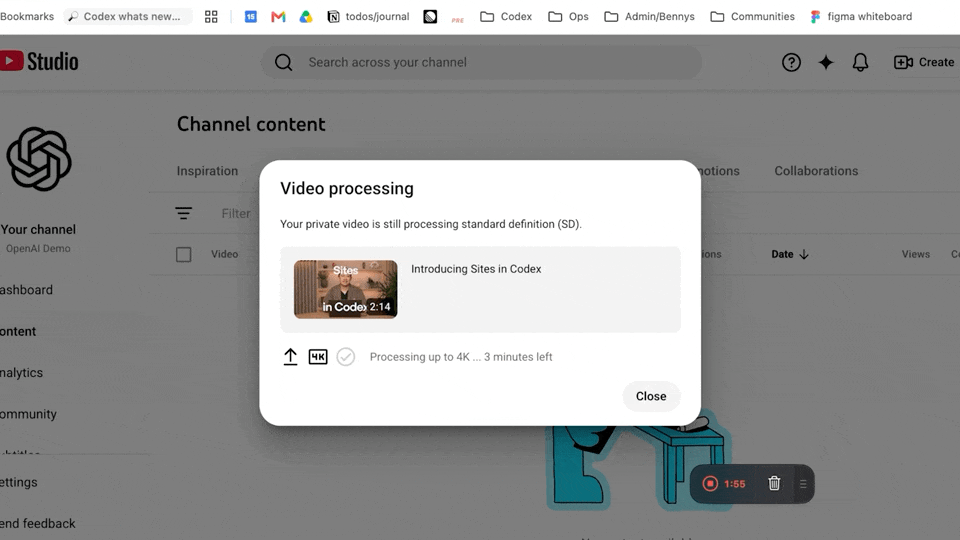Open the recording widget menu handle
This screenshot has height=540, width=960.
coord(803,484)
